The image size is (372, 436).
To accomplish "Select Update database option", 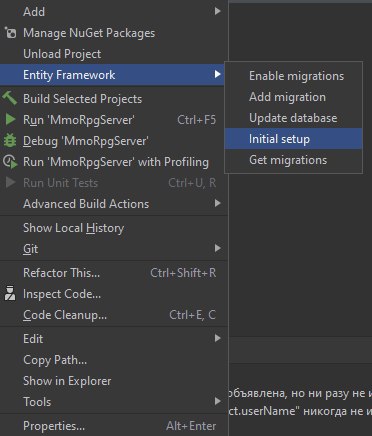I will tap(293, 118).
